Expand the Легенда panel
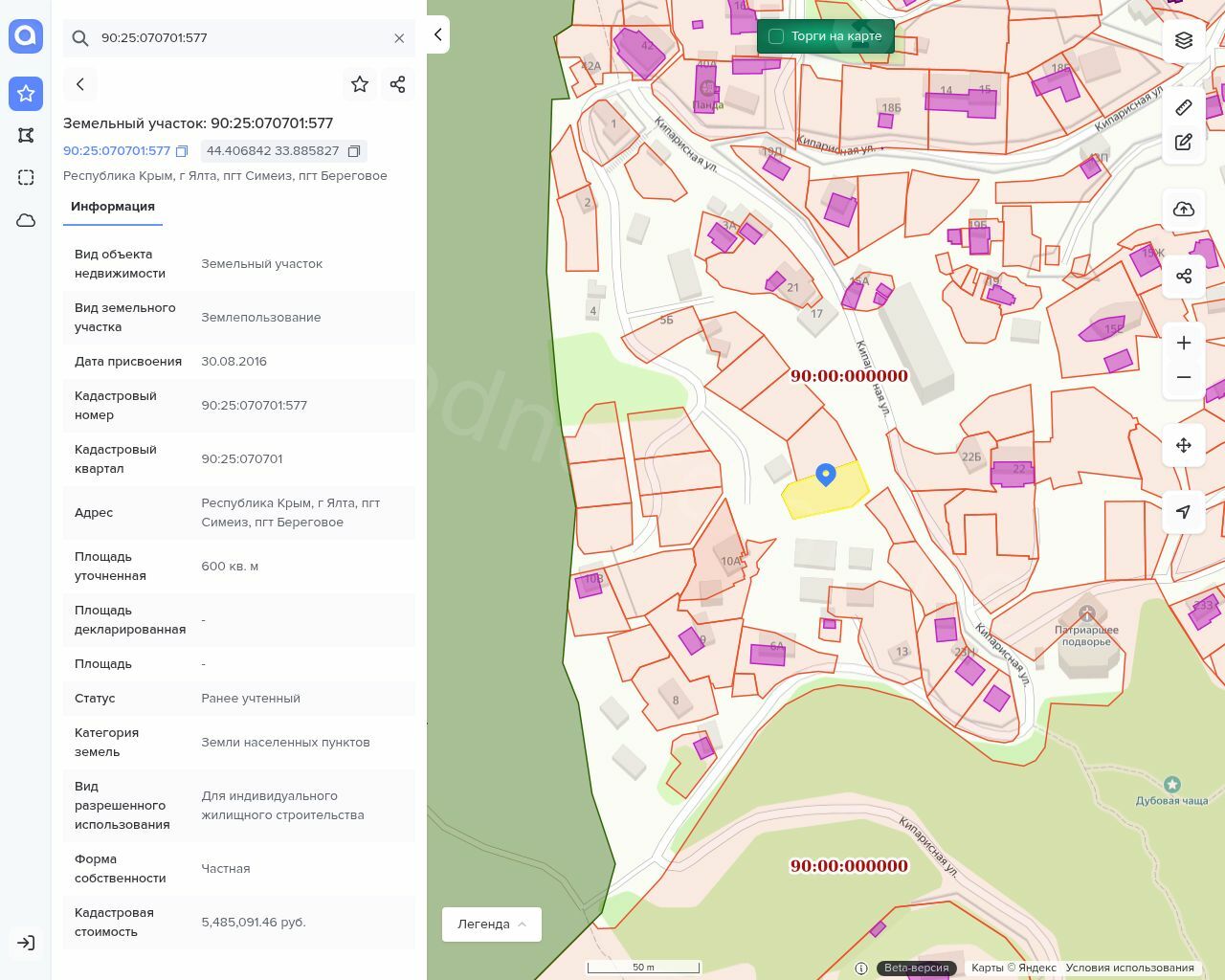 coord(492,924)
